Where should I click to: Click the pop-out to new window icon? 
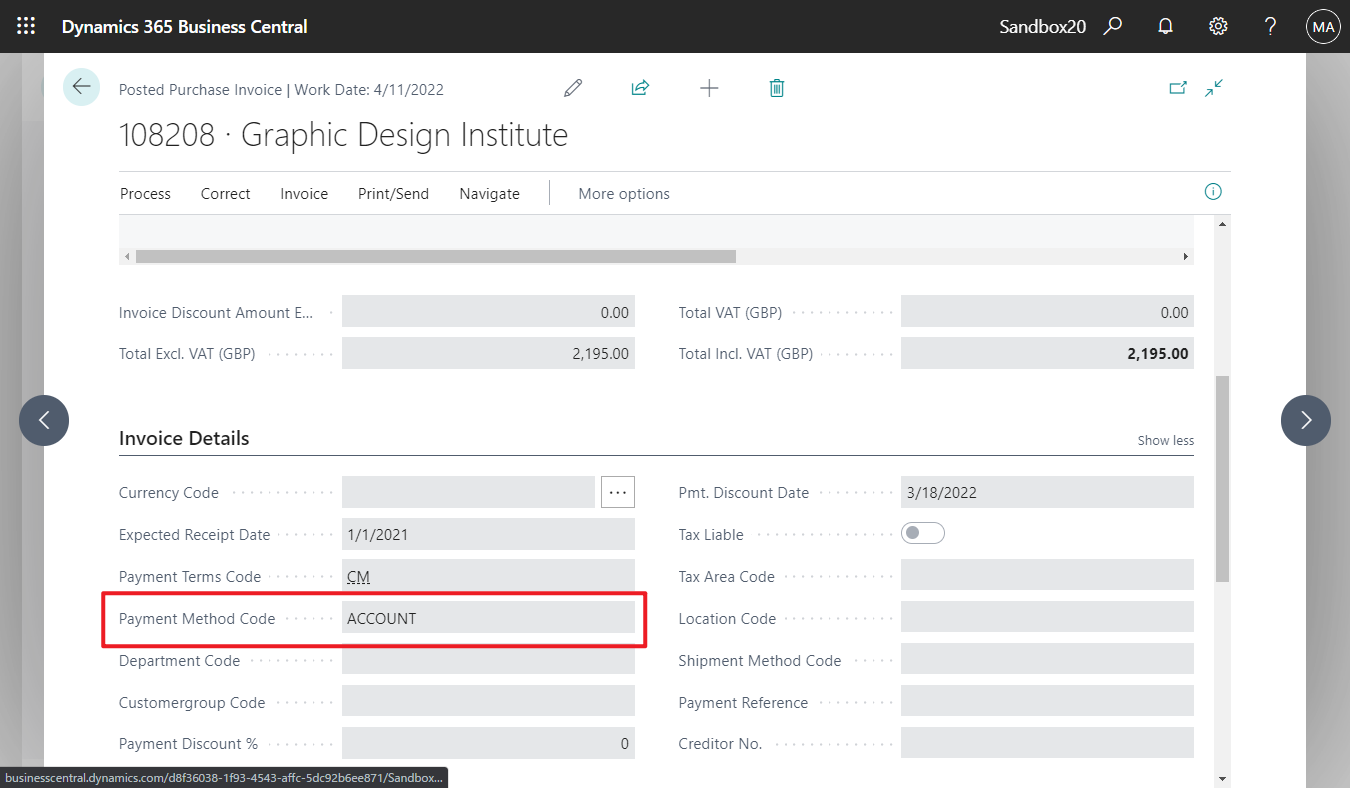pyautogui.click(x=1178, y=88)
